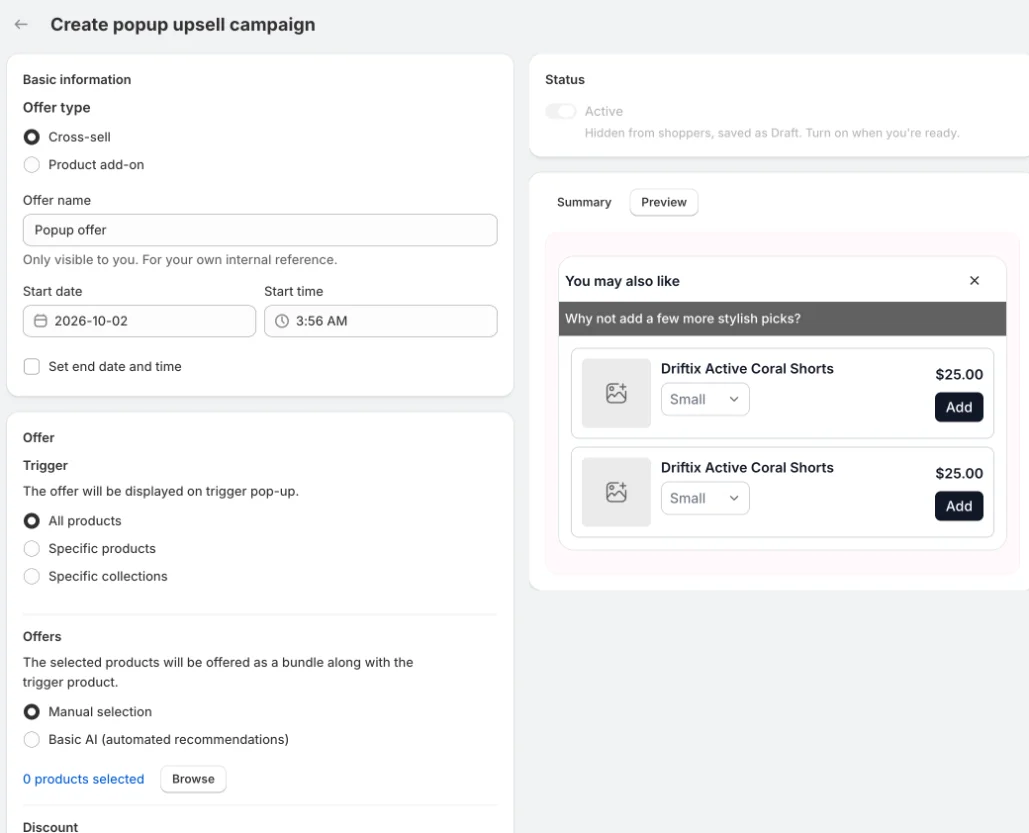Open the Start date field
This screenshot has height=833, width=1029.
click(x=139, y=321)
